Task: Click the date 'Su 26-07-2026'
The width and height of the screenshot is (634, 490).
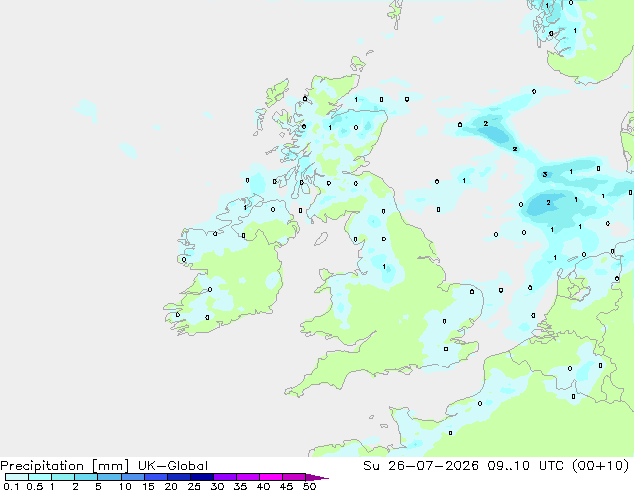Action: [421, 466]
